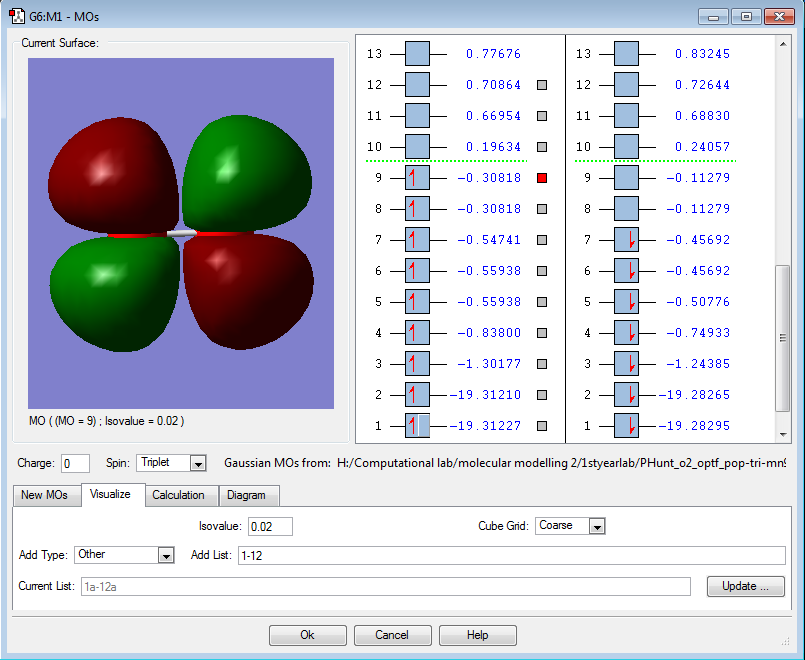Select beta orbital 7 down-spin box
Screen dimensions: 805x660
[626, 240]
